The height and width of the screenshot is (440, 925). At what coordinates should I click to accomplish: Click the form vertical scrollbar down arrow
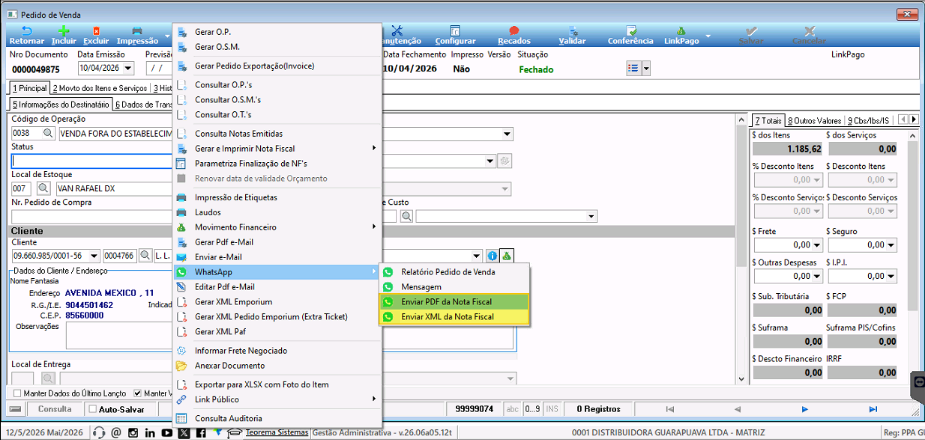(742, 377)
